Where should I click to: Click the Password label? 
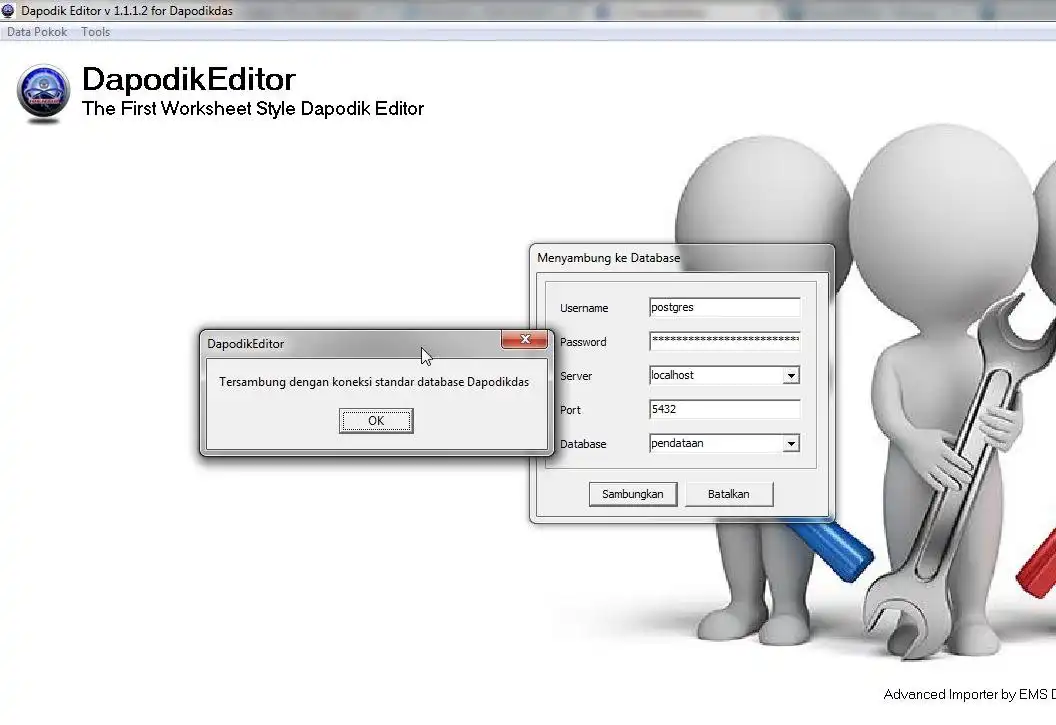point(583,342)
